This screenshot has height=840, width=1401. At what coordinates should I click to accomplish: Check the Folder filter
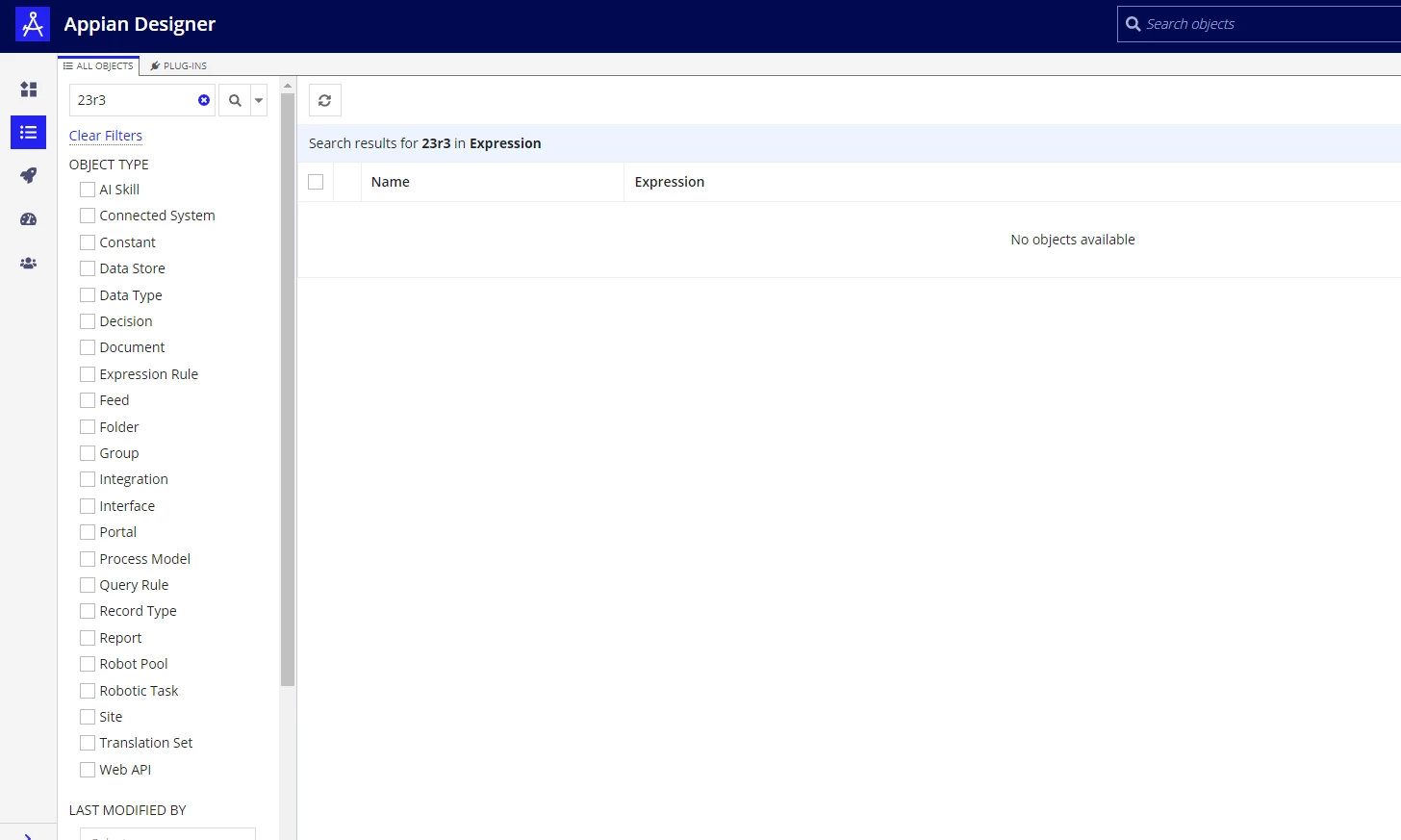click(88, 427)
